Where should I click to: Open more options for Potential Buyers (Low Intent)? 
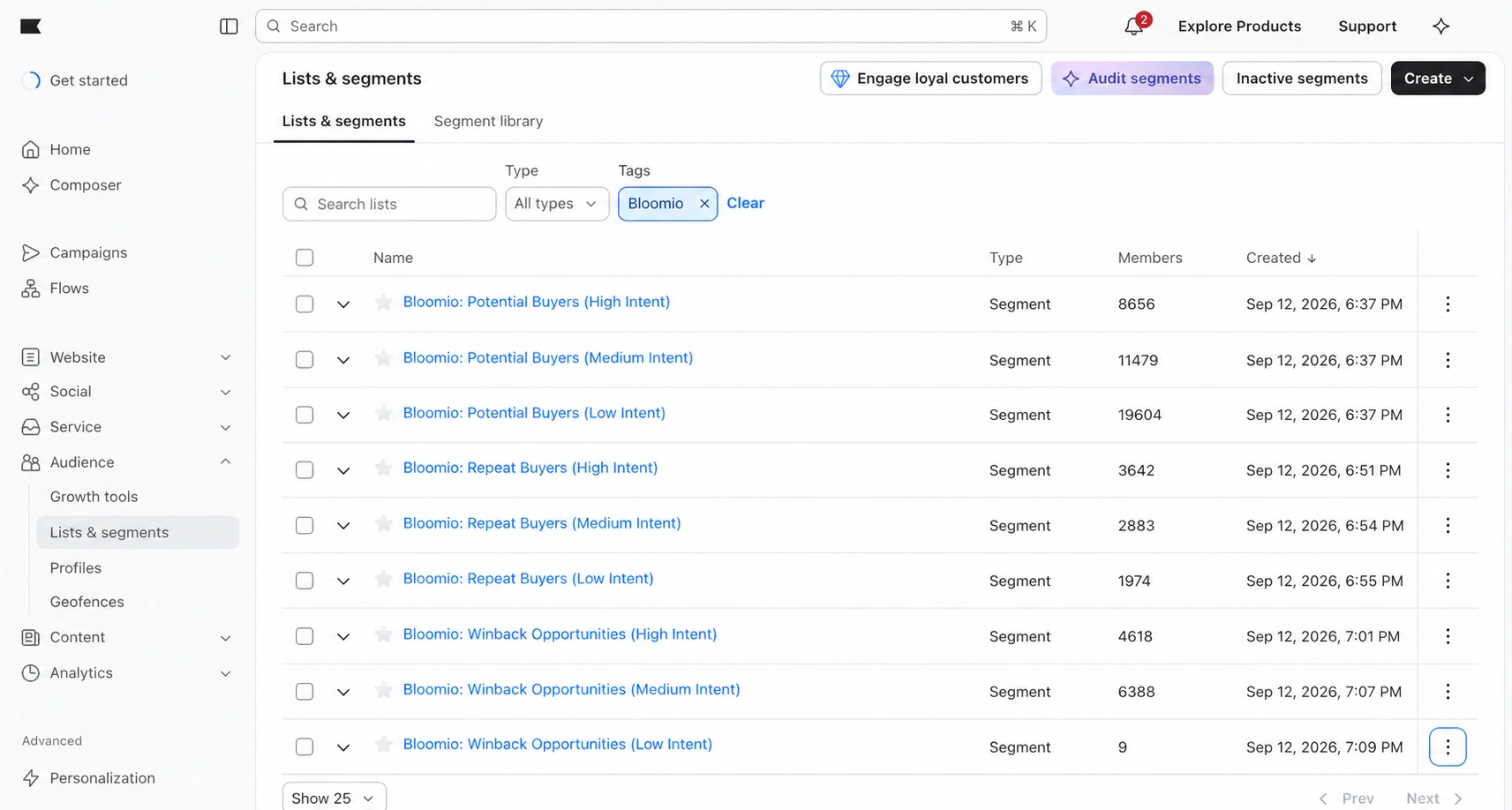tap(1448, 415)
